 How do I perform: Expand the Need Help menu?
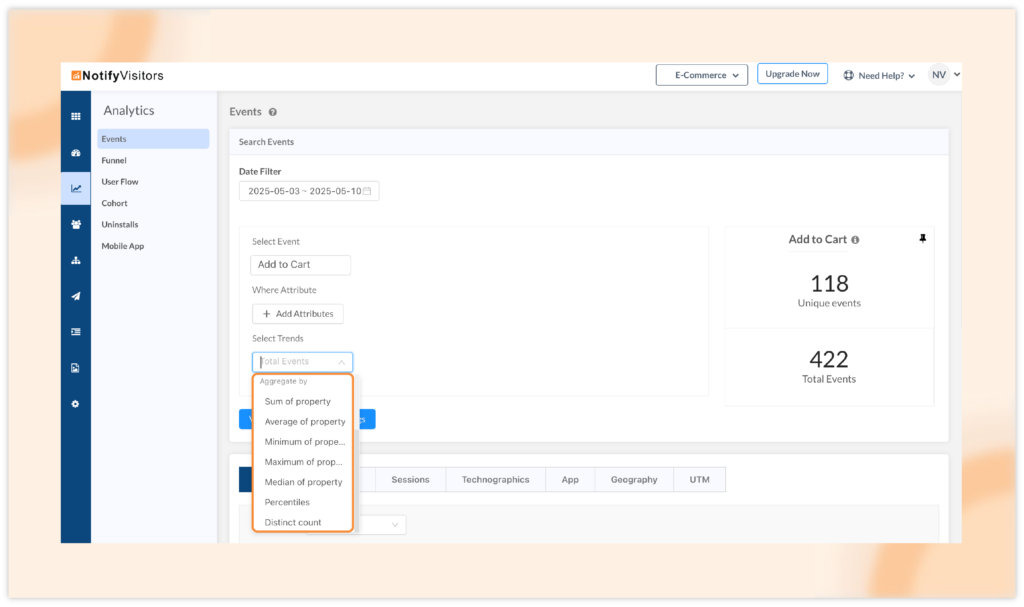879,75
